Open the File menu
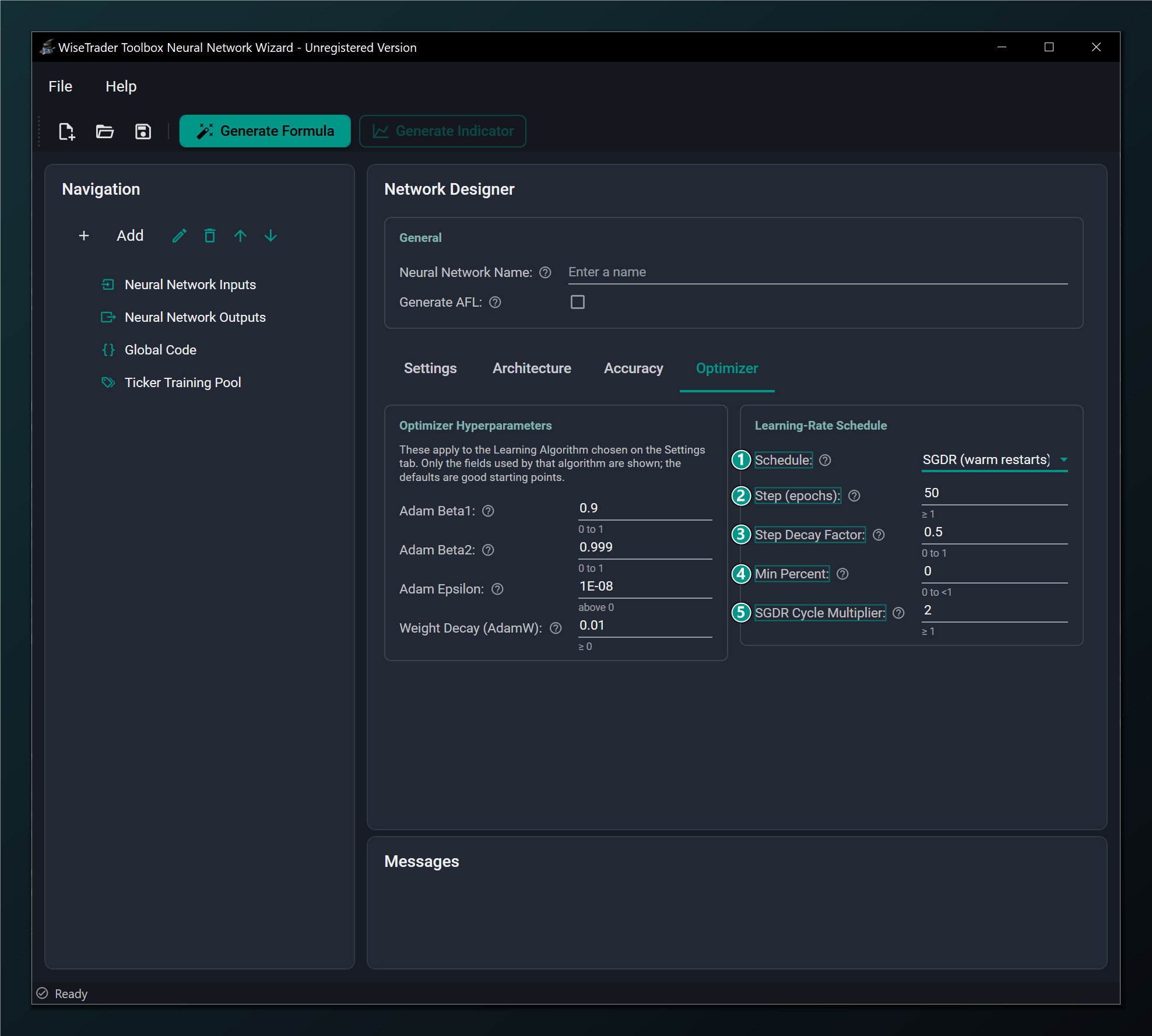Screen dimensions: 1152x1036 (x=60, y=86)
